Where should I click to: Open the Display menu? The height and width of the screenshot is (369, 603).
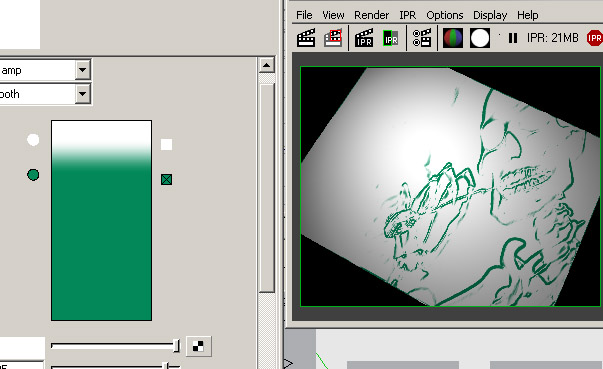click(490, 15)
